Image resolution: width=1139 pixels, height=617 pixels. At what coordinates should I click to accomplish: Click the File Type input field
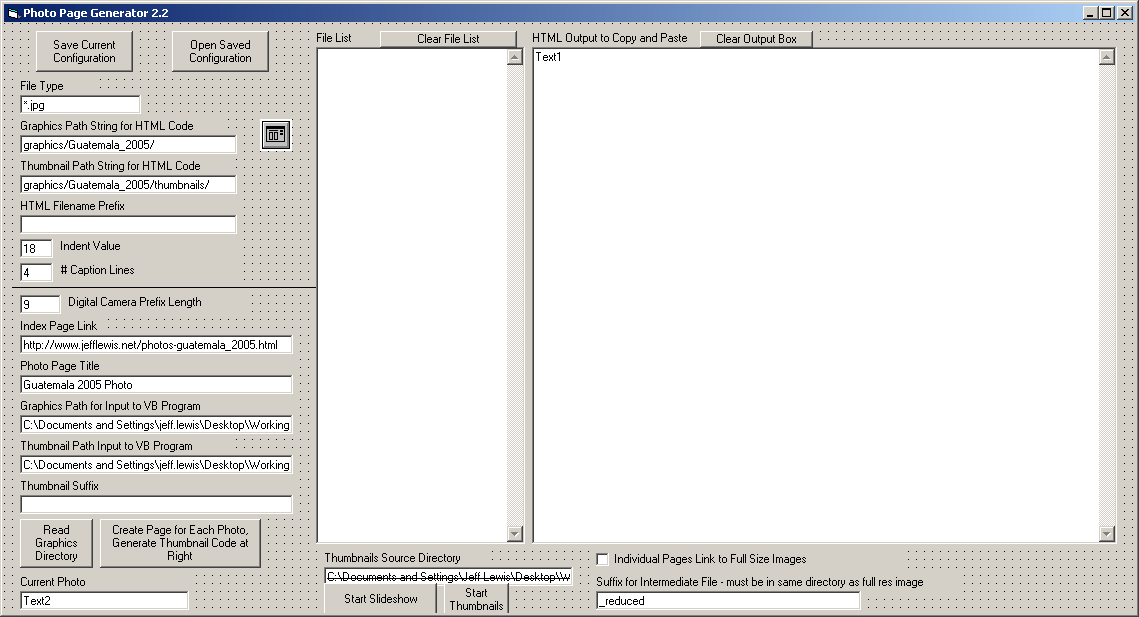pyautogui.click(x=80, y=105)
